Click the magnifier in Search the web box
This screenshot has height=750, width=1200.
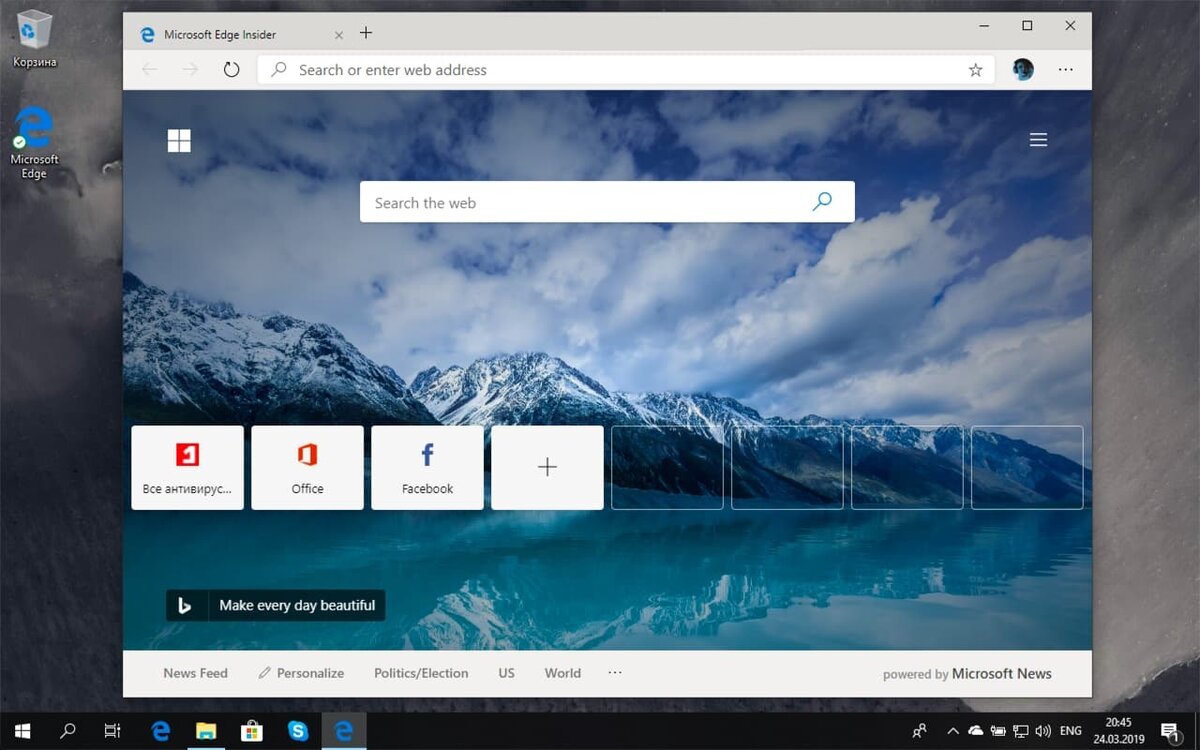pos(822,202)
